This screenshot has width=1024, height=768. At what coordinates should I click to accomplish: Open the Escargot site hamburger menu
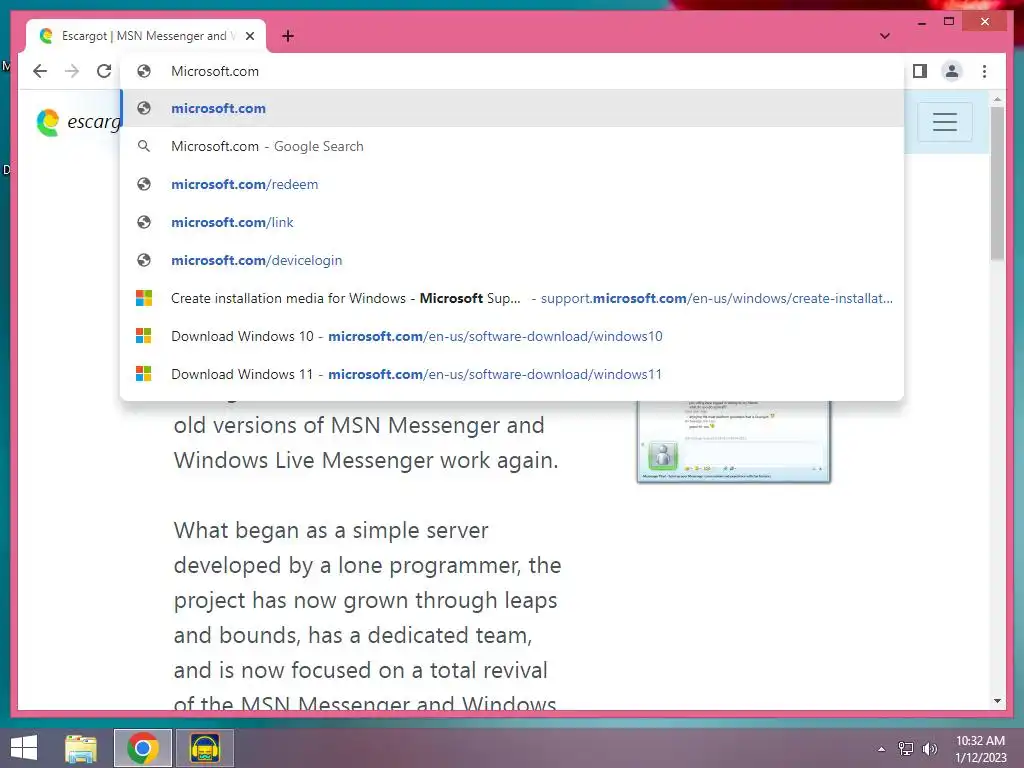944,121
